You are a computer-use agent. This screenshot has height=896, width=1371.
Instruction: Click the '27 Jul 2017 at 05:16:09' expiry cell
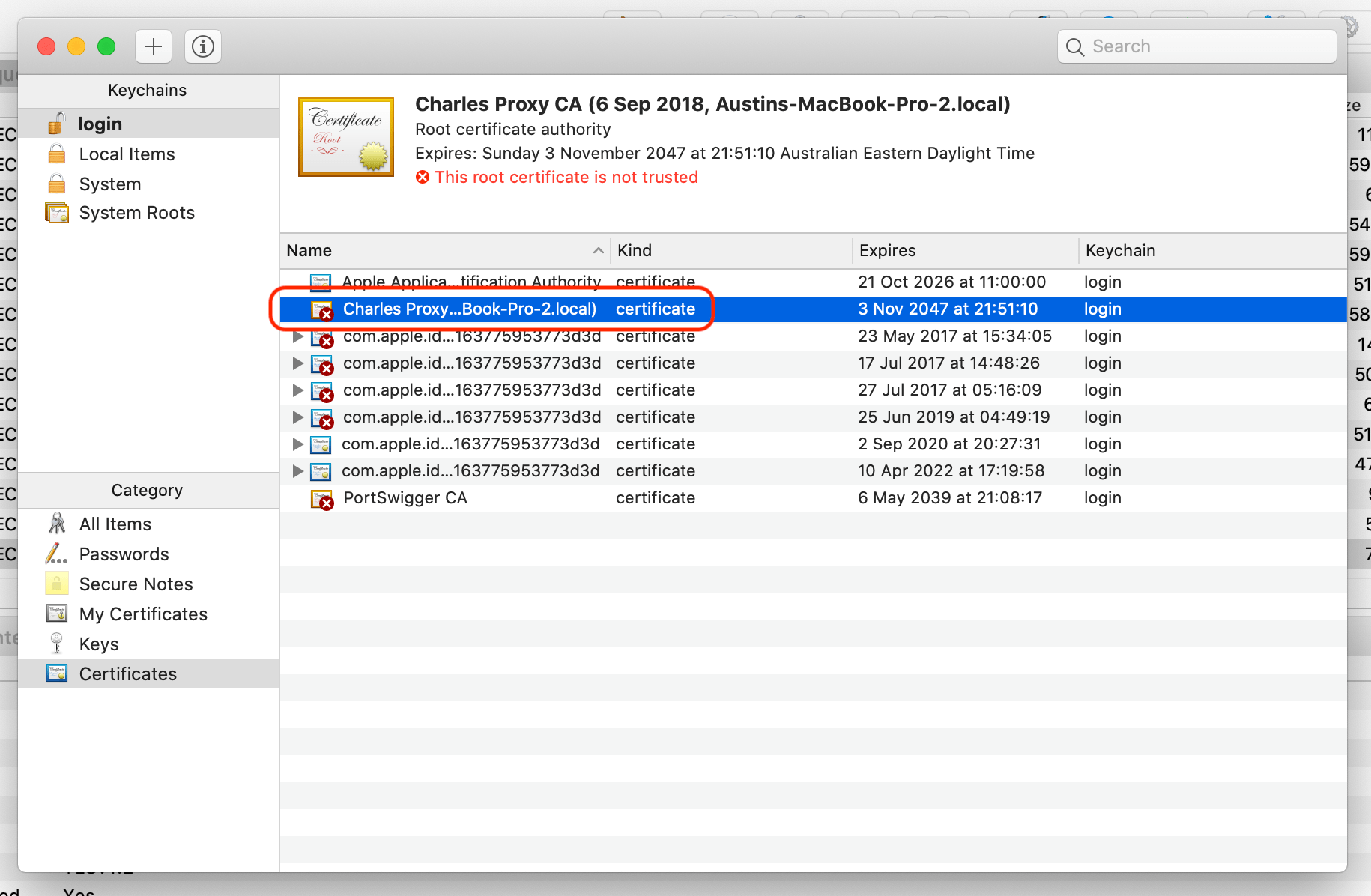(x=950, y=390)
